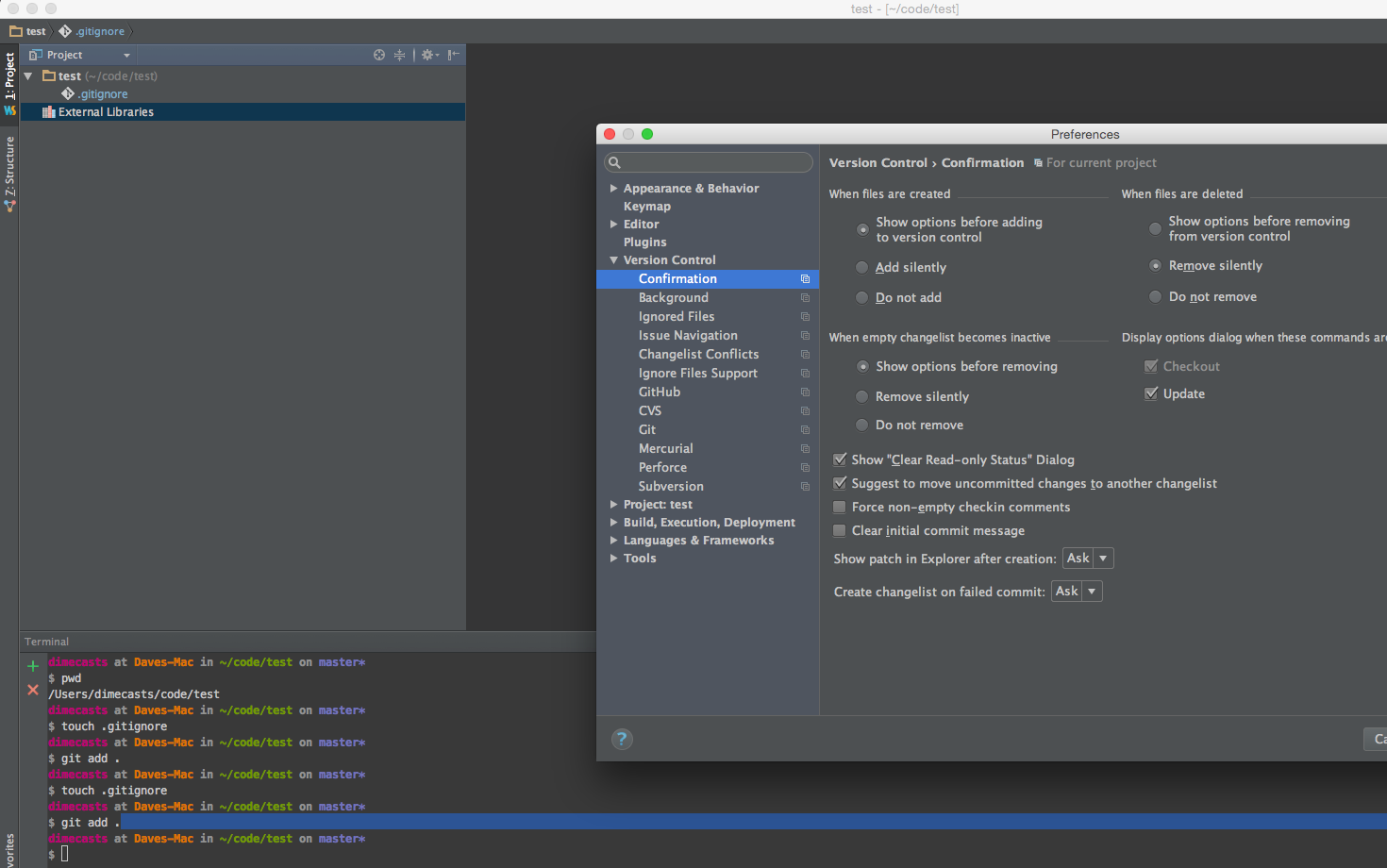Viewport: 1387px width, 868px height.
Task: Click inside the Preferences search field
Action: tap(709, 162)
